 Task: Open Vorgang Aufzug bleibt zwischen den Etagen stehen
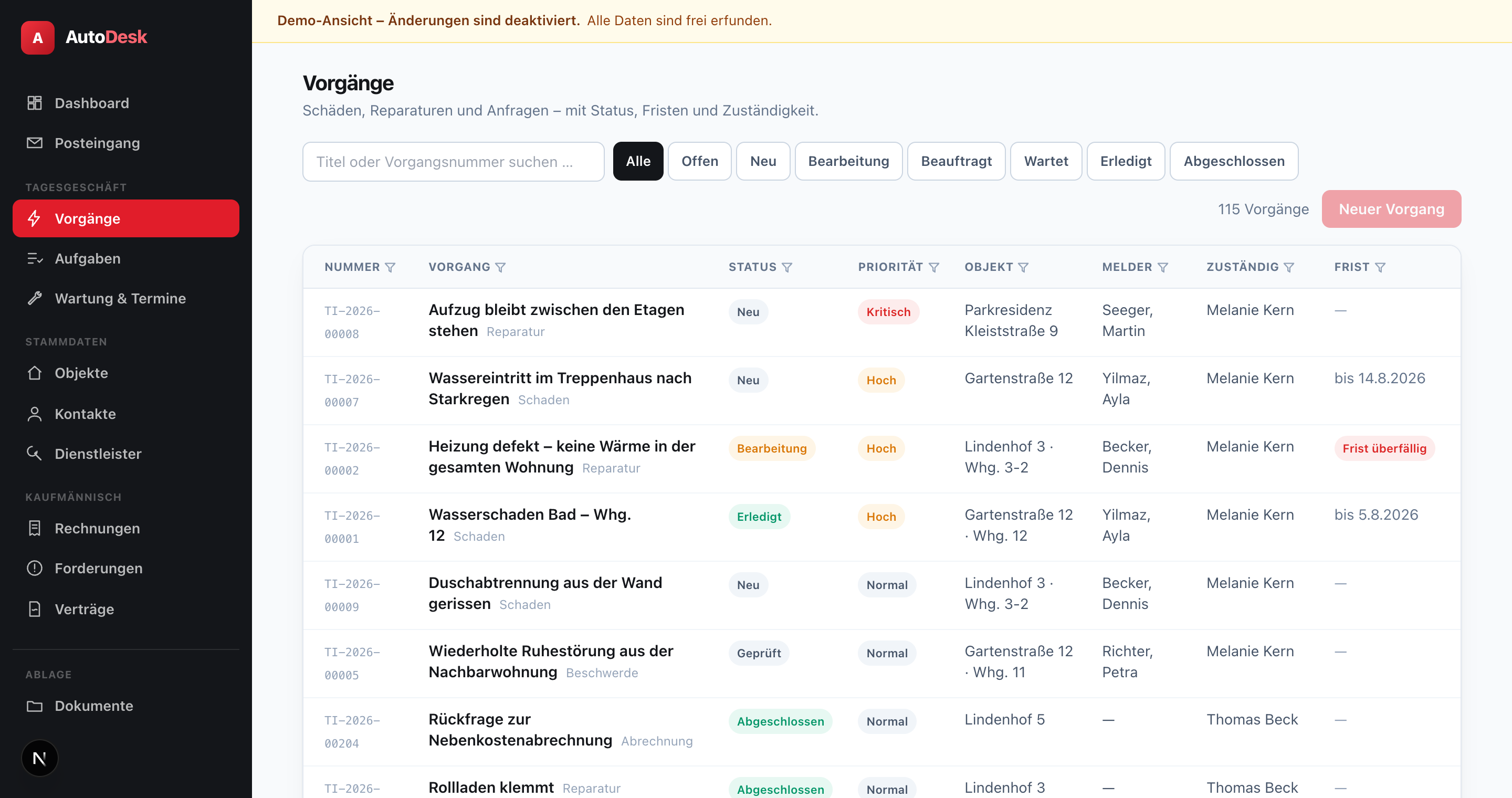pyautogui.click(x=556, y=320)
